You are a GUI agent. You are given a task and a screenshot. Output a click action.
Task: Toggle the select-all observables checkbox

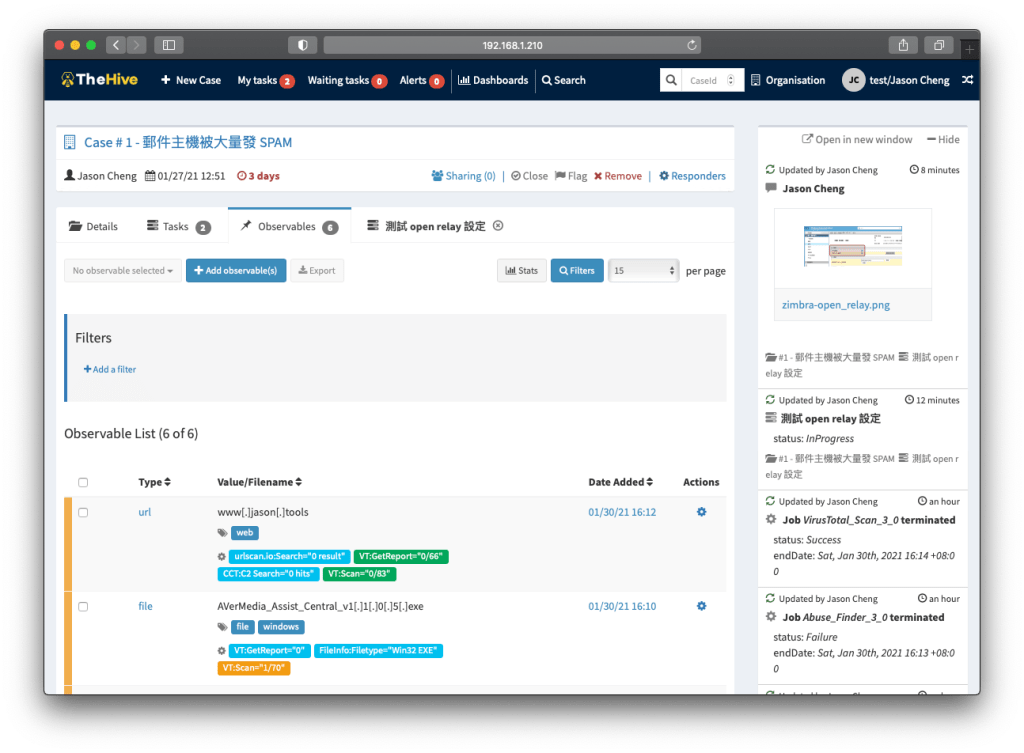click(x=83, y=482)
